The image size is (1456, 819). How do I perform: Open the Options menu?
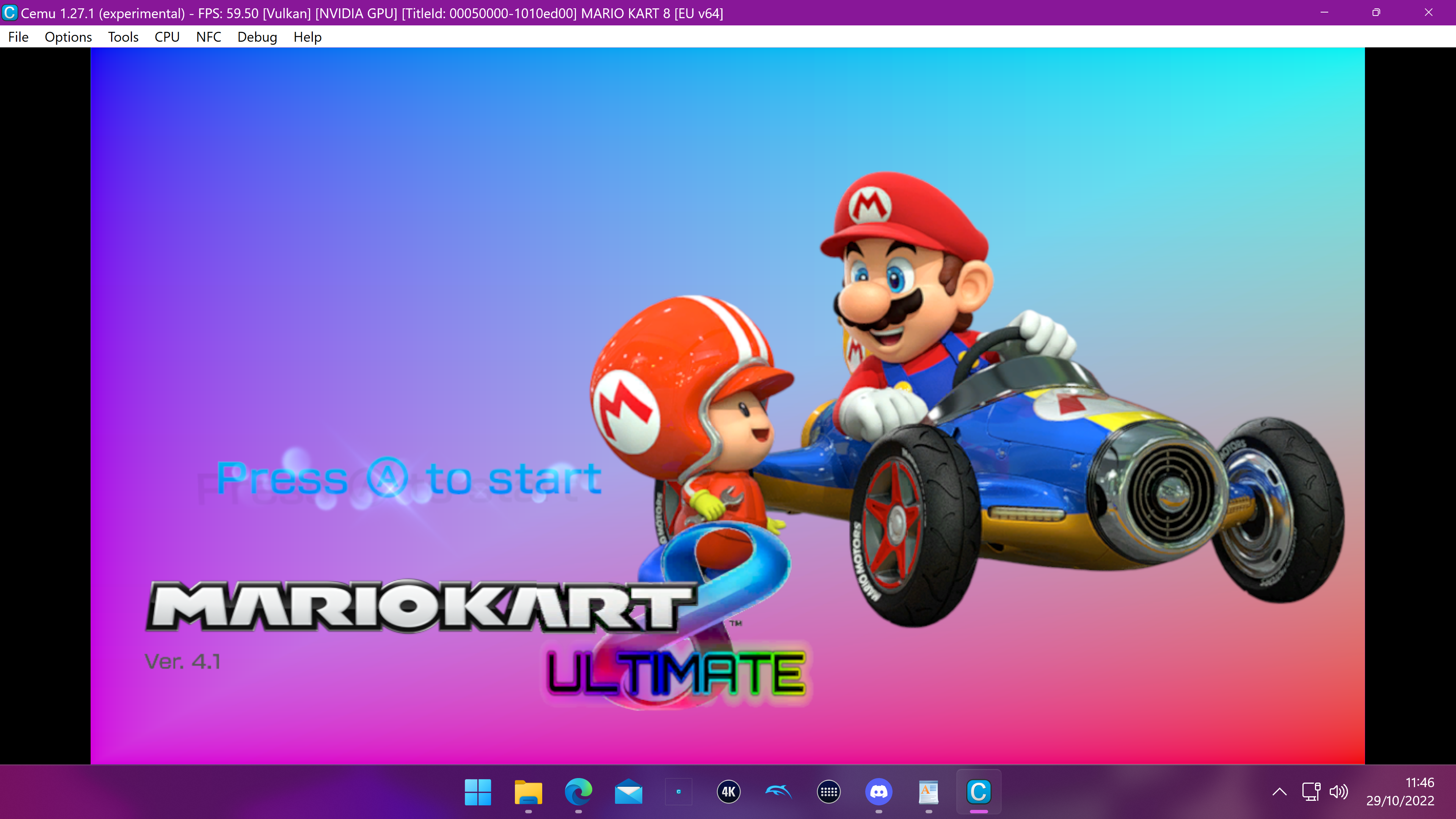(68, 37)
